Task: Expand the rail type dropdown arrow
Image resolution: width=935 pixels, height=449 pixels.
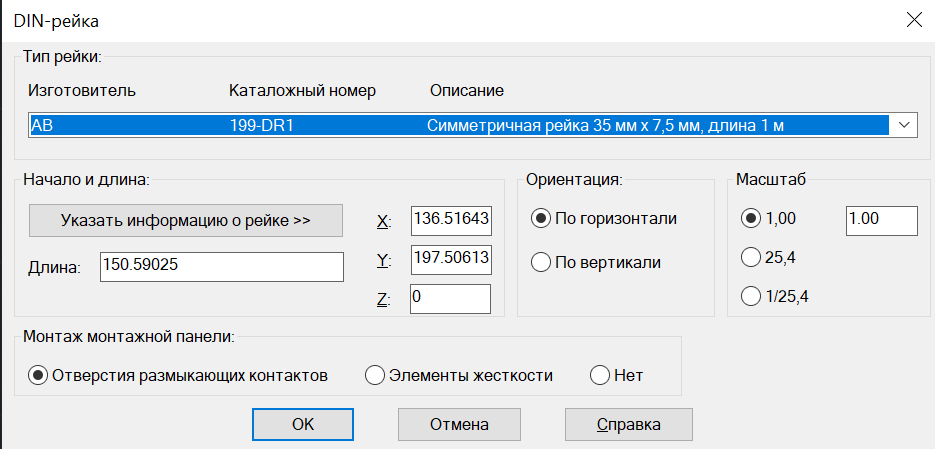Action: (x=904, y=125)
